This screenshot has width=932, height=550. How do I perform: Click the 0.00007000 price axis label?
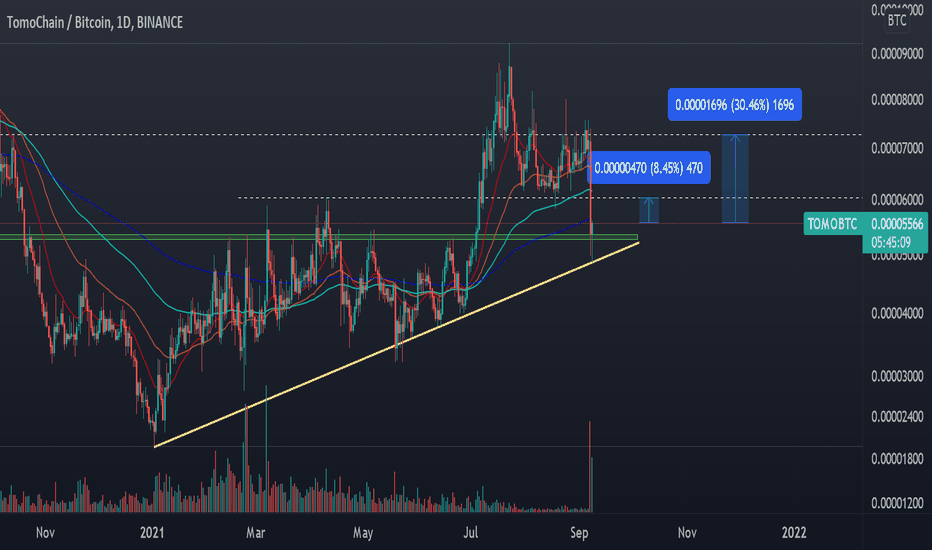click(898, 147)
